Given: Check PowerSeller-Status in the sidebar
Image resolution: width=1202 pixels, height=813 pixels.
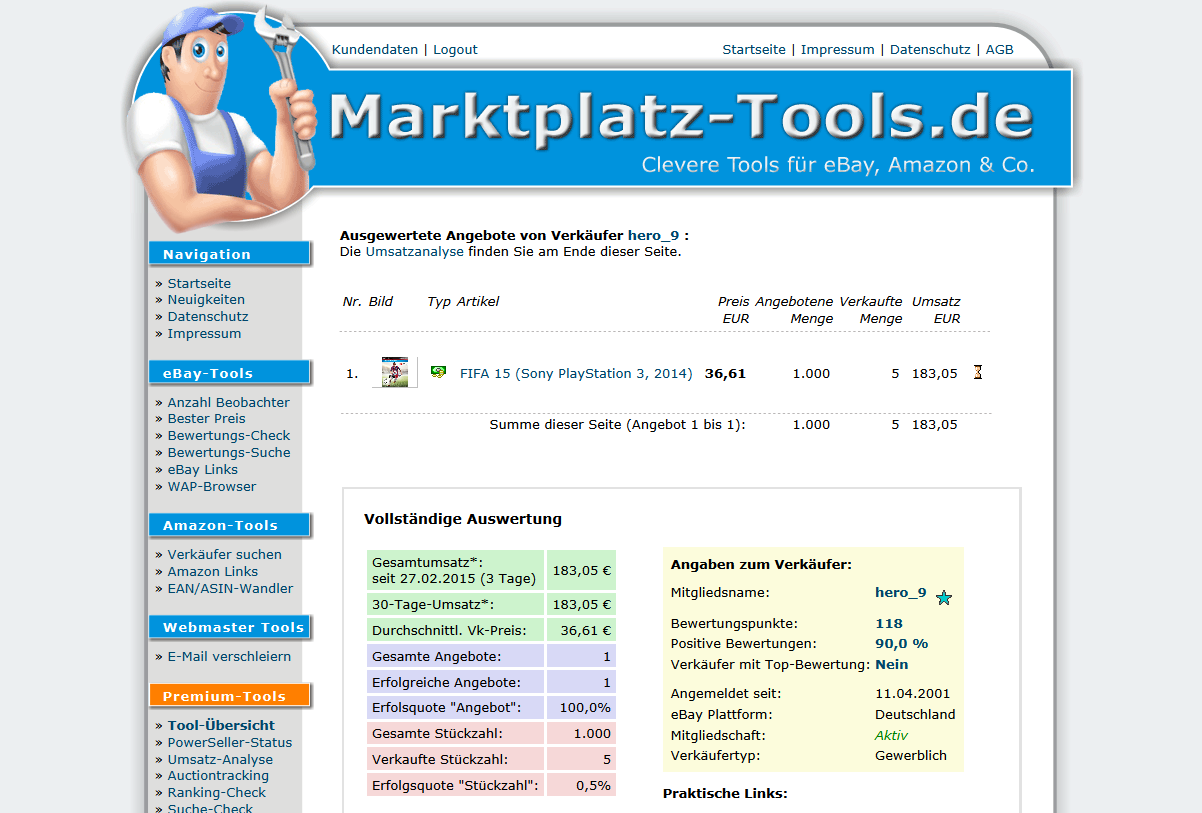Looking at the screenshot, I should 230,743.
